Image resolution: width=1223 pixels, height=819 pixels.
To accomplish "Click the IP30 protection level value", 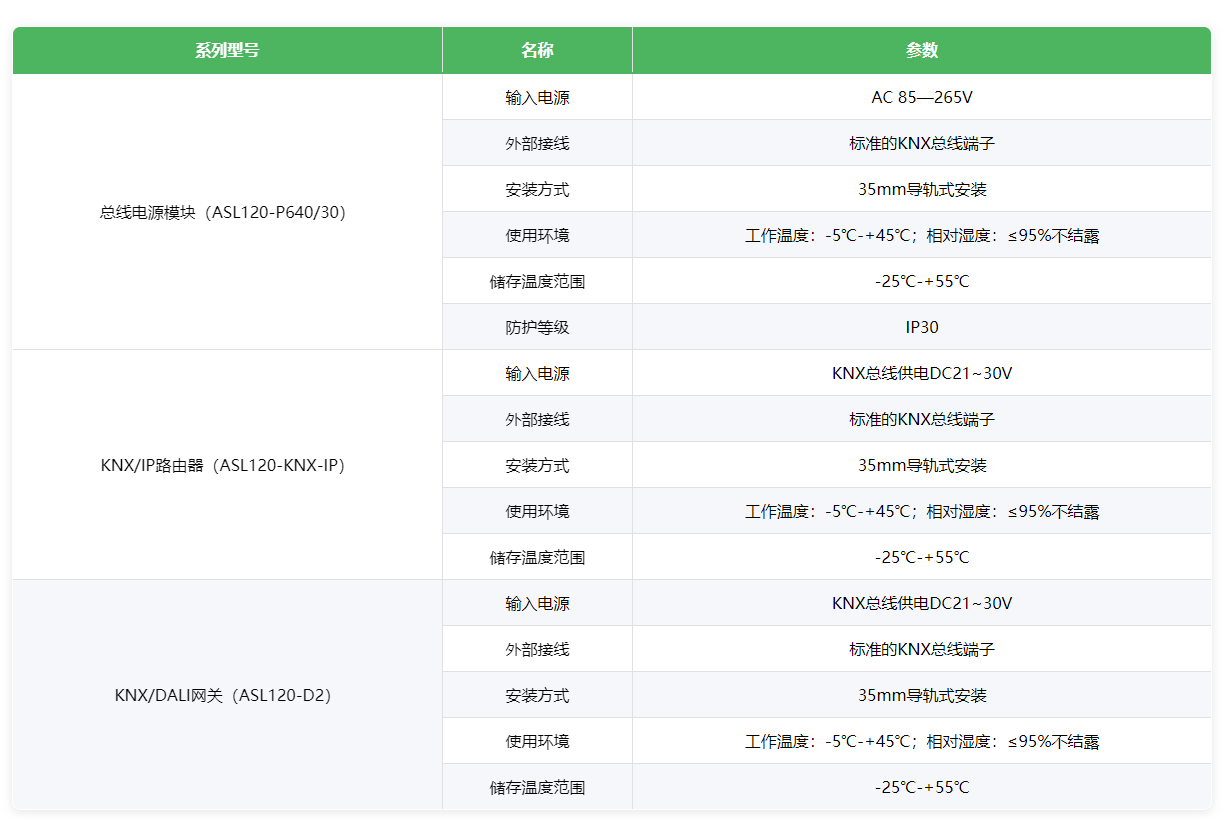I will point(921,327).
